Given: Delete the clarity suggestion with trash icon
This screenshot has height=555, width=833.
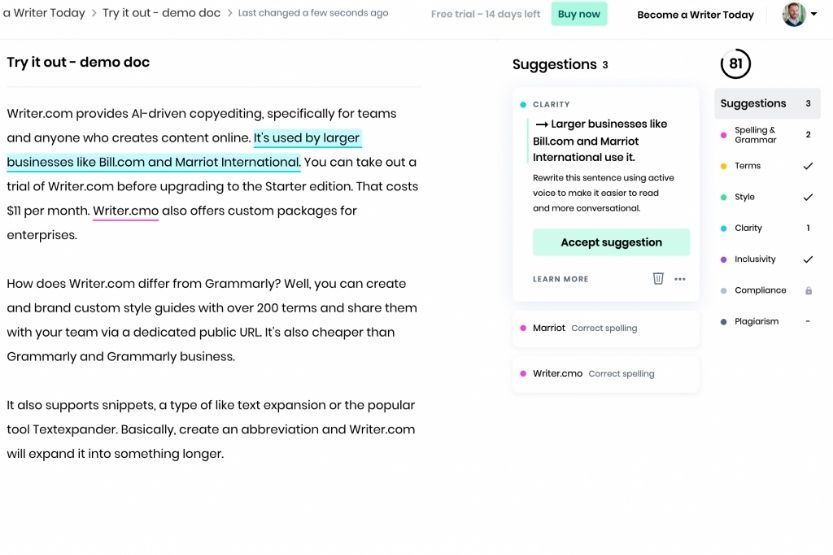Looking at the screenshot, I should point(658,278).
